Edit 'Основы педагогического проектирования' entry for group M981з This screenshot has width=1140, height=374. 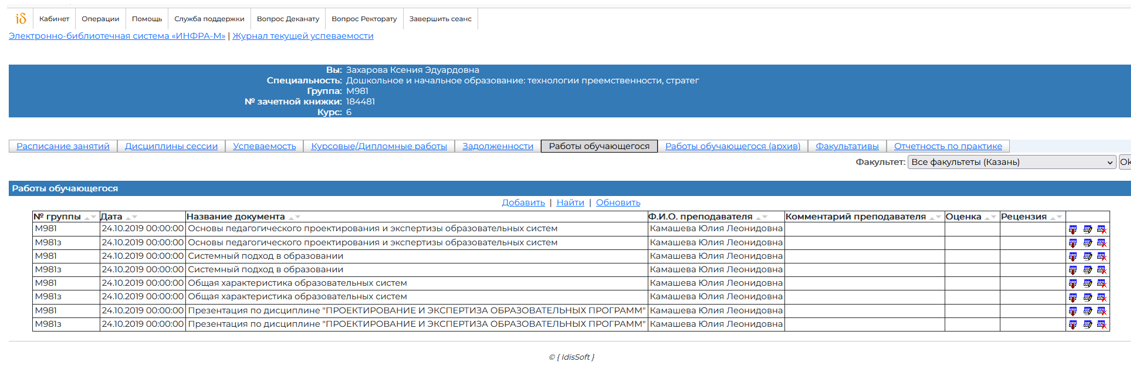[x=1088, y=242]
